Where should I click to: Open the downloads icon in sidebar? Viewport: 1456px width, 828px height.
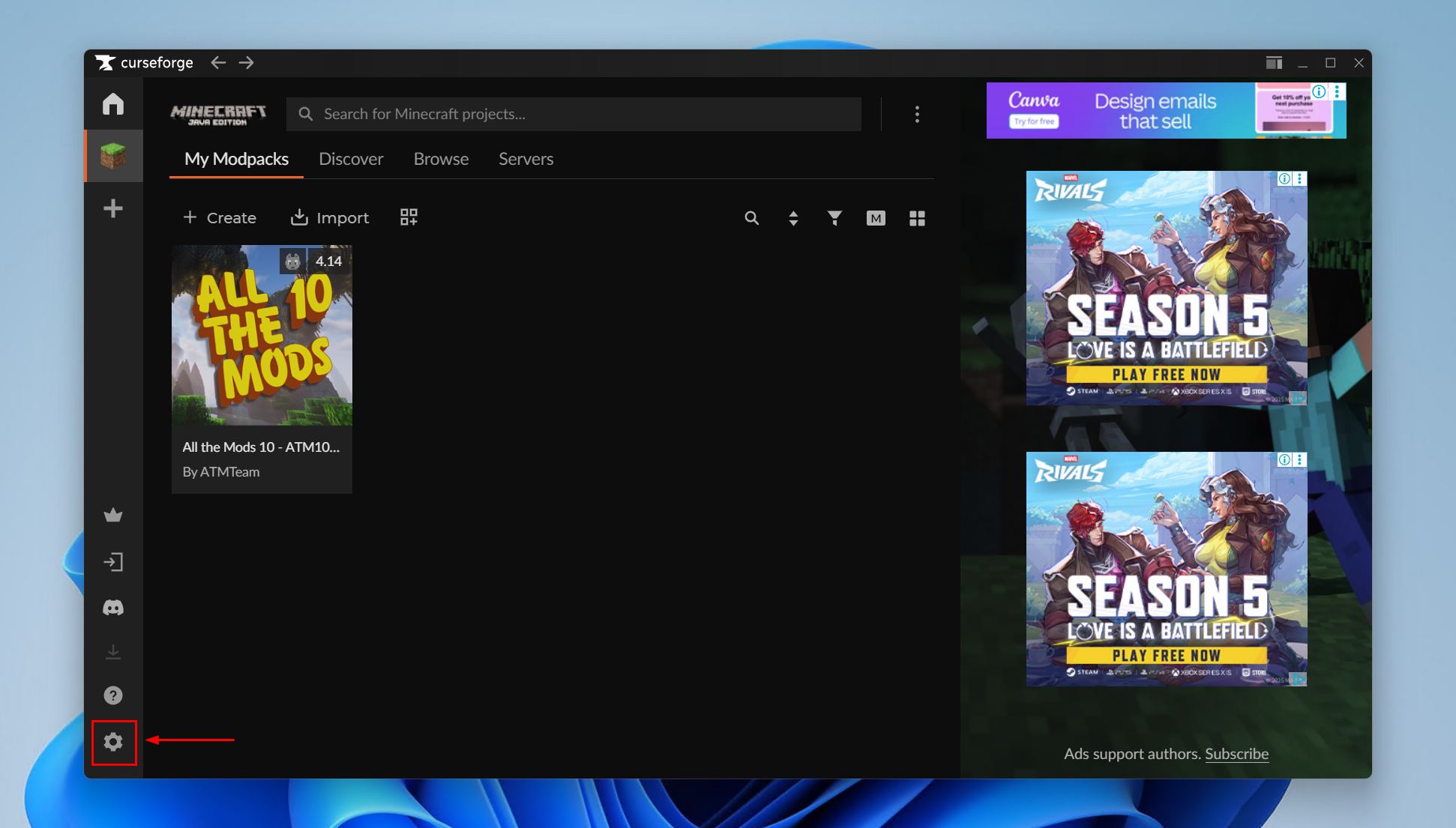113,652
